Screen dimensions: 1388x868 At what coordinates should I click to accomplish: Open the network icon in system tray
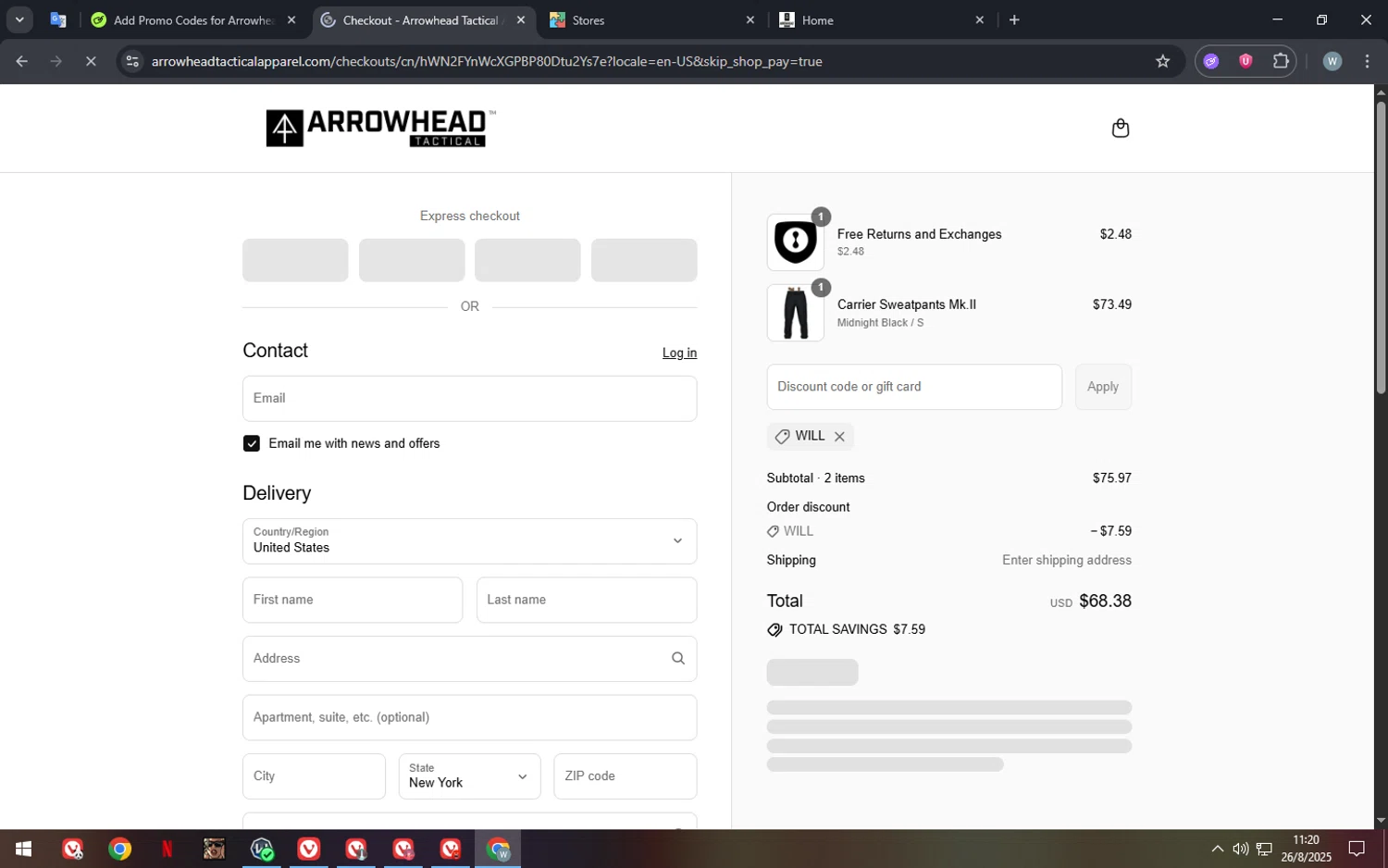[1264, 849]
